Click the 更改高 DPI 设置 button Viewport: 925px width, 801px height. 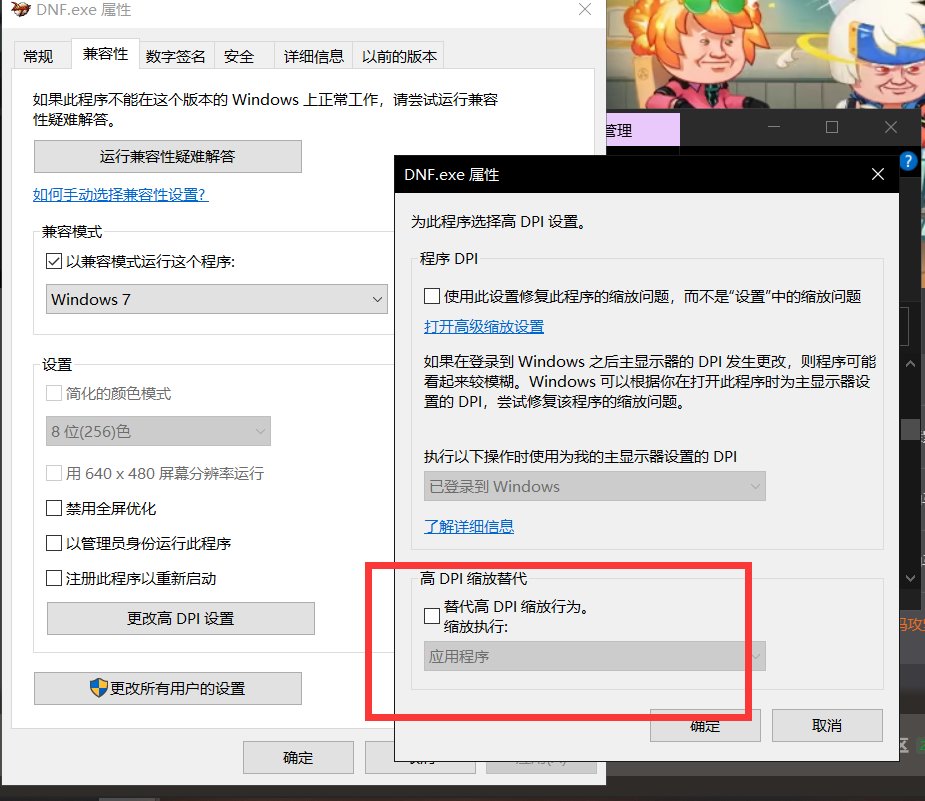click(x=181, y=618)
